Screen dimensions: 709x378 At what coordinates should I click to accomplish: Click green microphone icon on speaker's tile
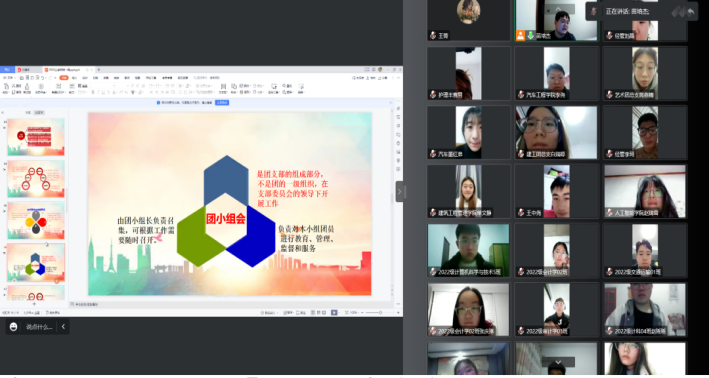pyautogui.click(x=531, y=35)
